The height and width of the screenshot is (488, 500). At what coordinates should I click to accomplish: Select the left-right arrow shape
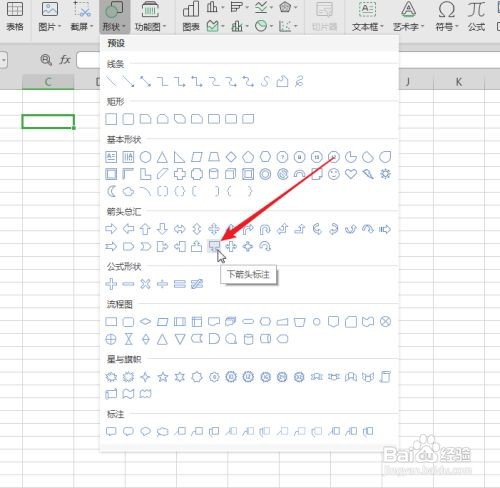180,229
